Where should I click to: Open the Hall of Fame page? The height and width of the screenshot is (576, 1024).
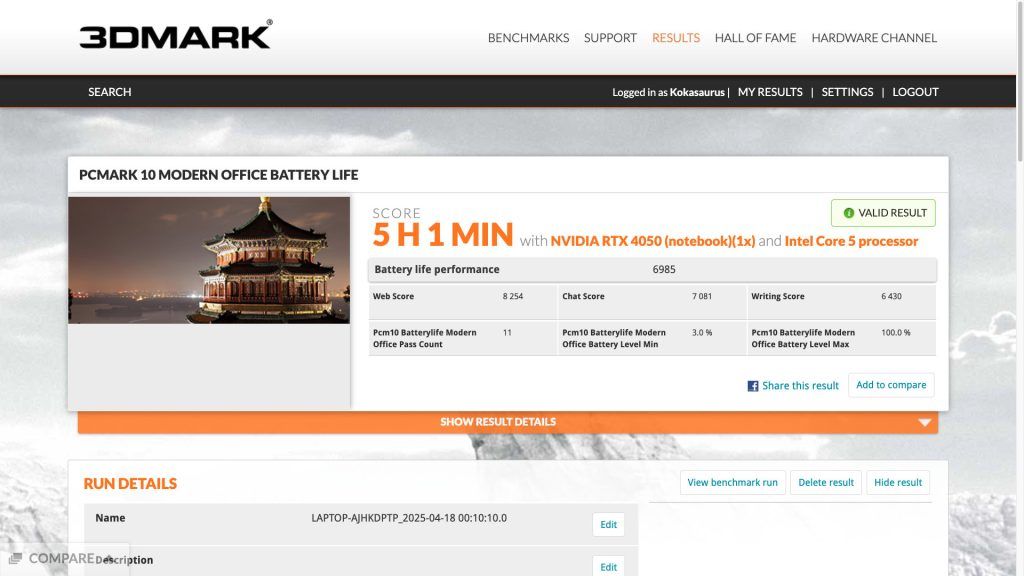pos(756,38)
